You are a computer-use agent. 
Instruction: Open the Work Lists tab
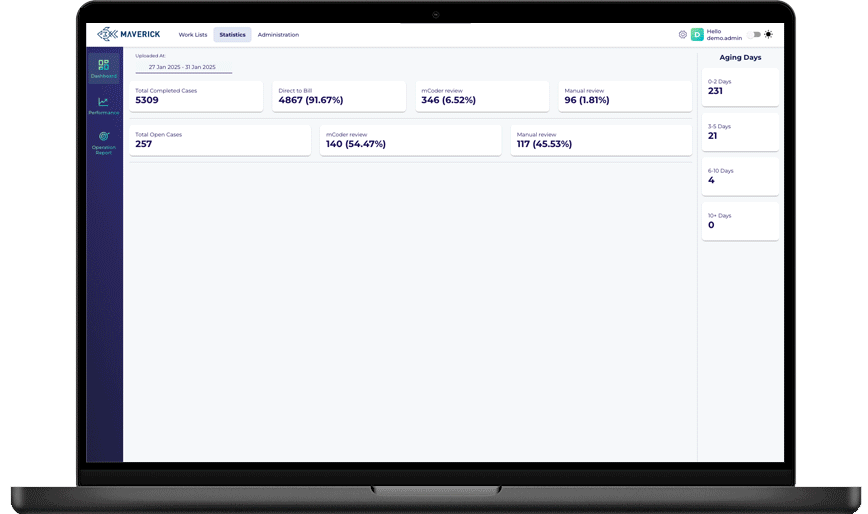point(193,35)
